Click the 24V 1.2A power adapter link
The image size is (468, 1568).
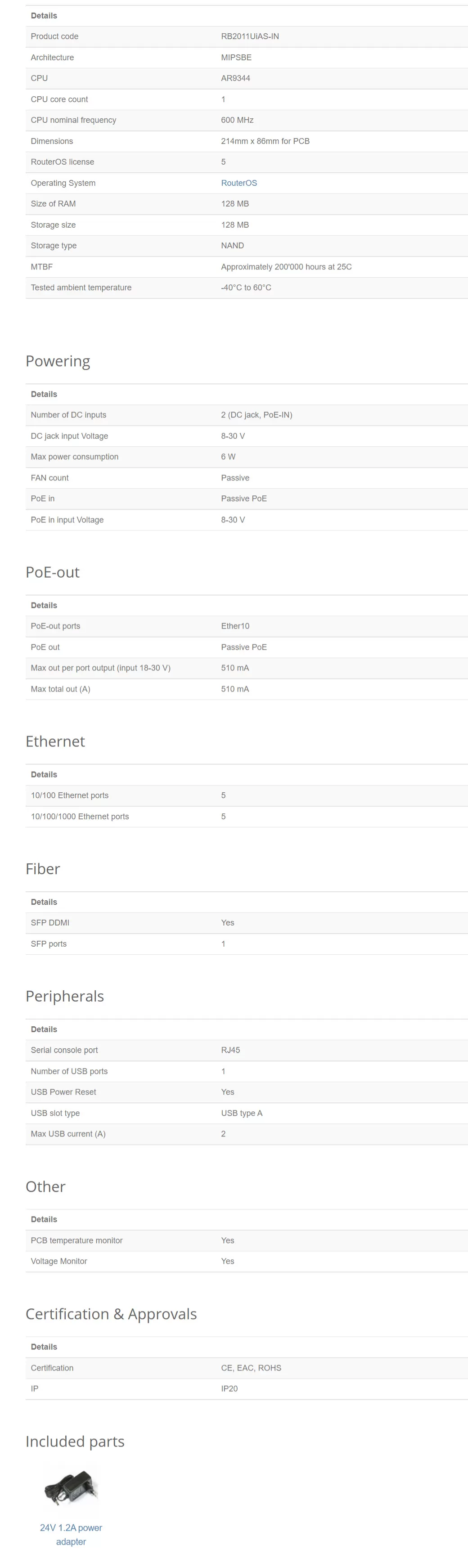tap(71, 1534)
